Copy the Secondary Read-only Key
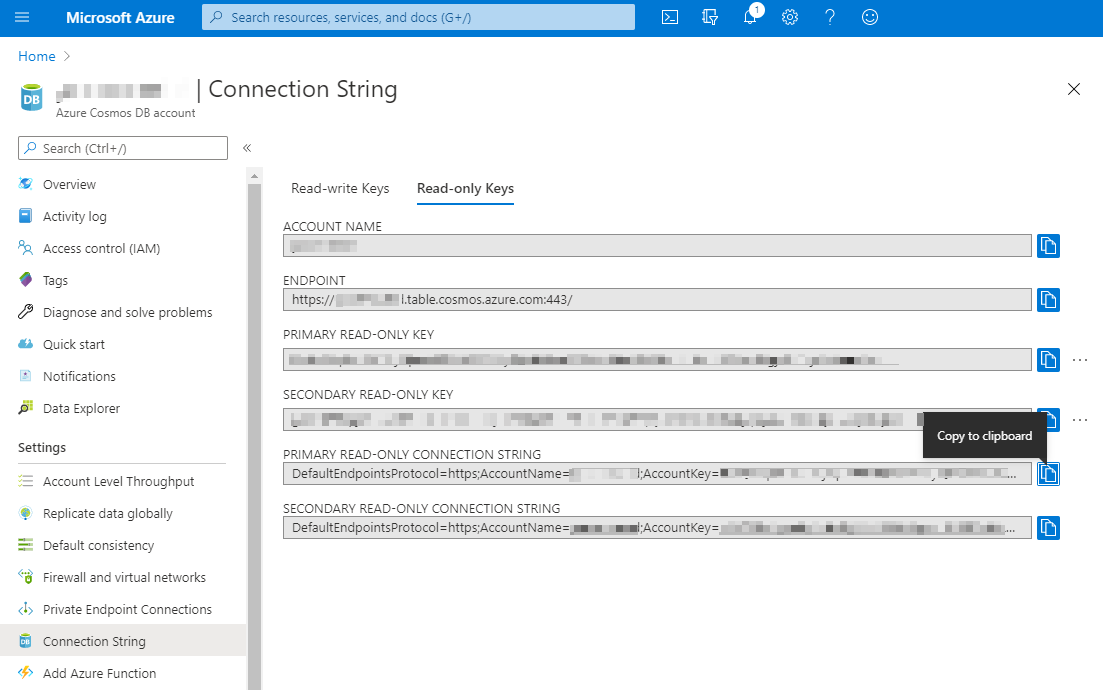Viewport: 1103px width, 690px height. pos(1048,419)
